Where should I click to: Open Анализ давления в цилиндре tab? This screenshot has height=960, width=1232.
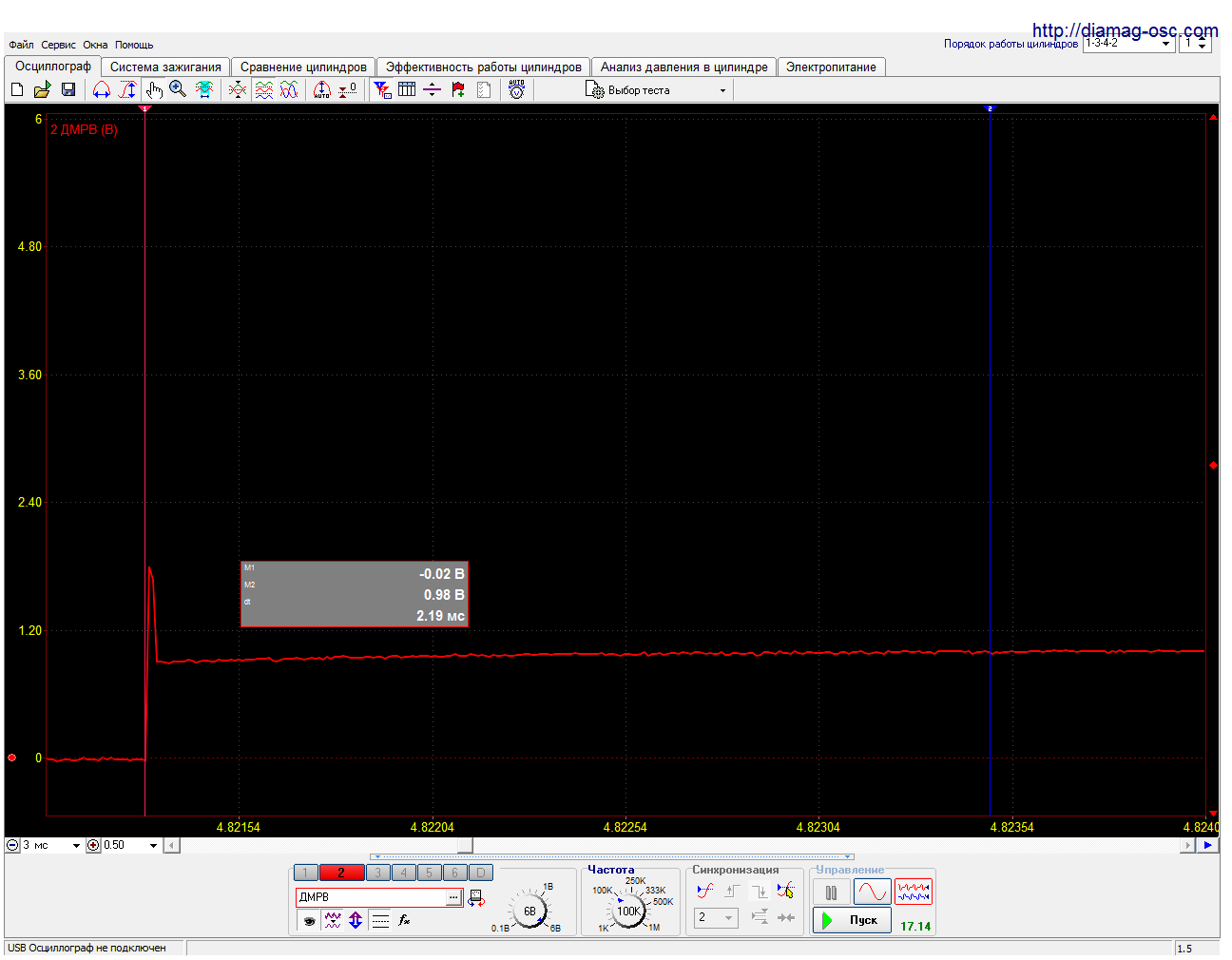pos(683,67)
